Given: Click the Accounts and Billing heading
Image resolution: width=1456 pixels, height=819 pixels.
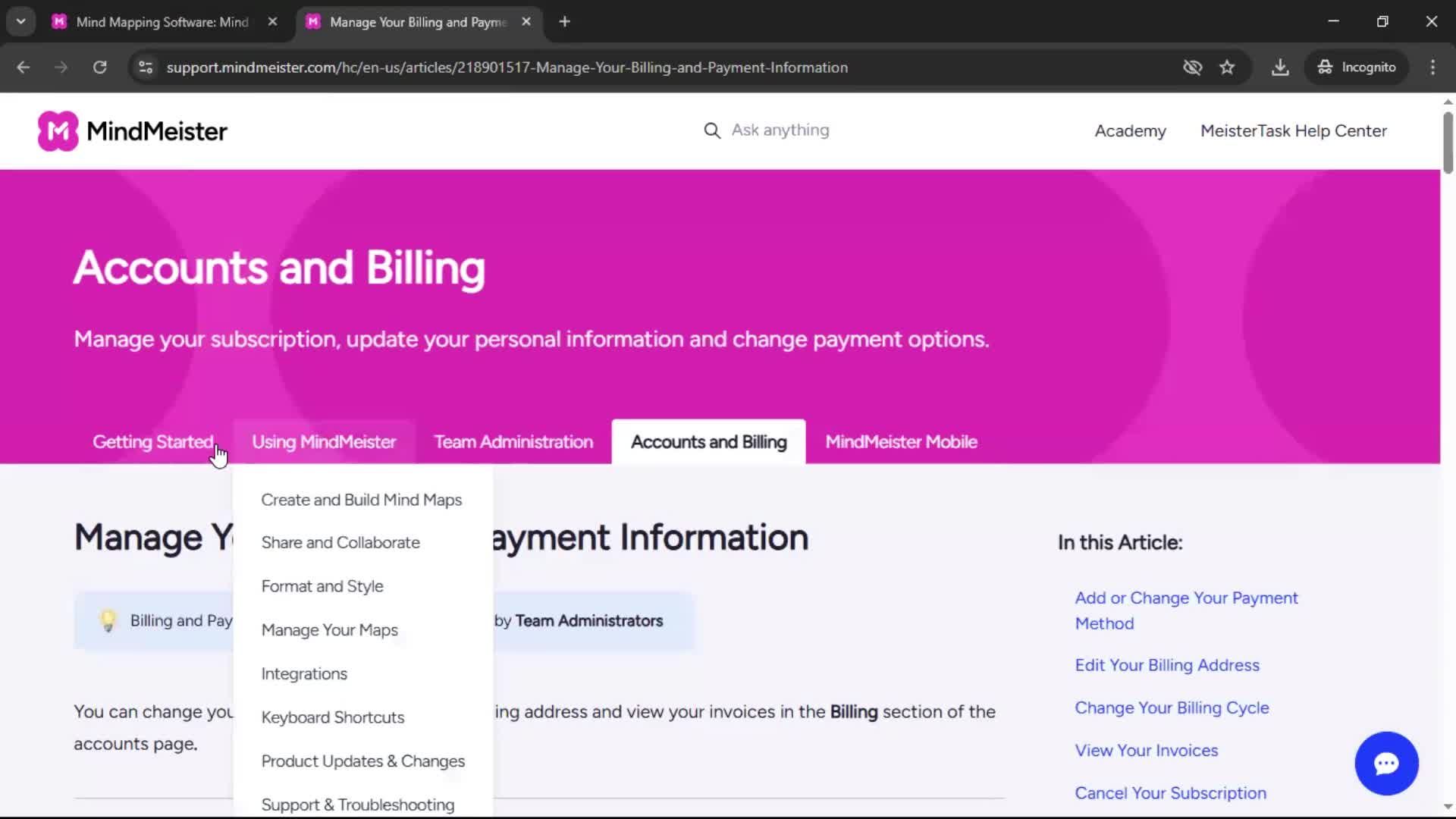Looking at the screenshot, I should coord(279,268).
